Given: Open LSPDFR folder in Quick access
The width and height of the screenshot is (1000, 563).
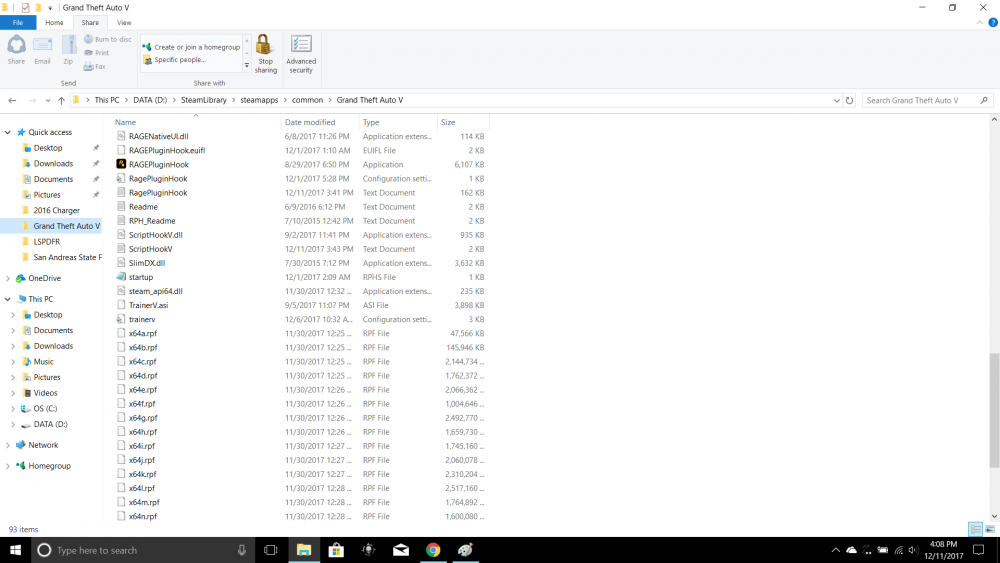Looking at the screenshot, I should click(x=47, y=242).
